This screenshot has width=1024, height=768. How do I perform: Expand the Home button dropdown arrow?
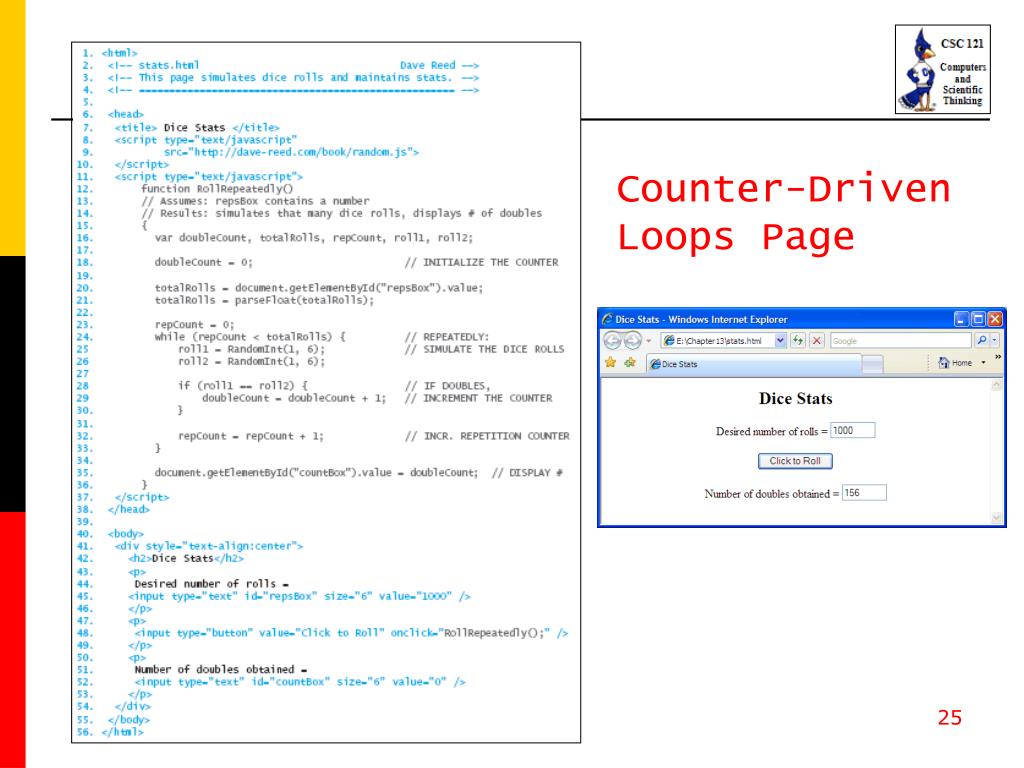[x=984, y=362]
